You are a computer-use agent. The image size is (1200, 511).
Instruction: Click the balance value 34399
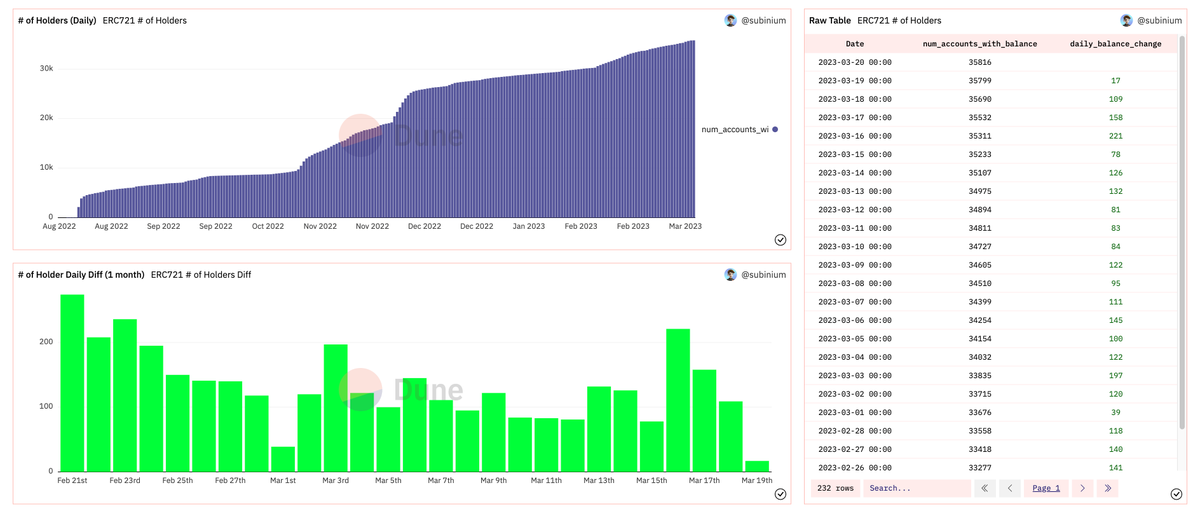pyautogui.click(x=980, y=302)
